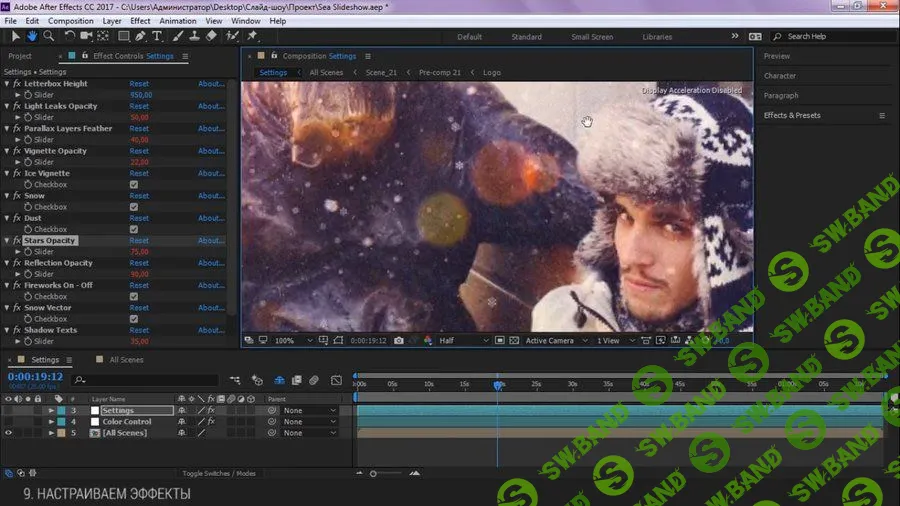This screenshot has height=506, width=900.
Task: Select the Zoom magnifier tool
Action: (49, 36)
